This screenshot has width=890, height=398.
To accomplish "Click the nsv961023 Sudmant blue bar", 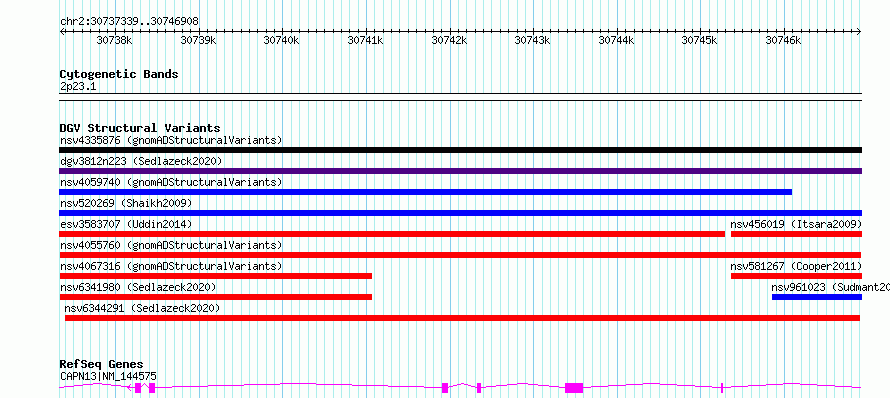I will point(817,297).
